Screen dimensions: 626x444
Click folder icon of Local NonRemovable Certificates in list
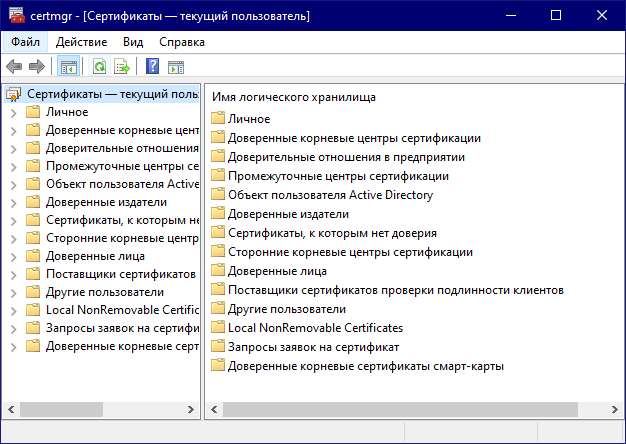pyautogui.click(x=218, y=327)
